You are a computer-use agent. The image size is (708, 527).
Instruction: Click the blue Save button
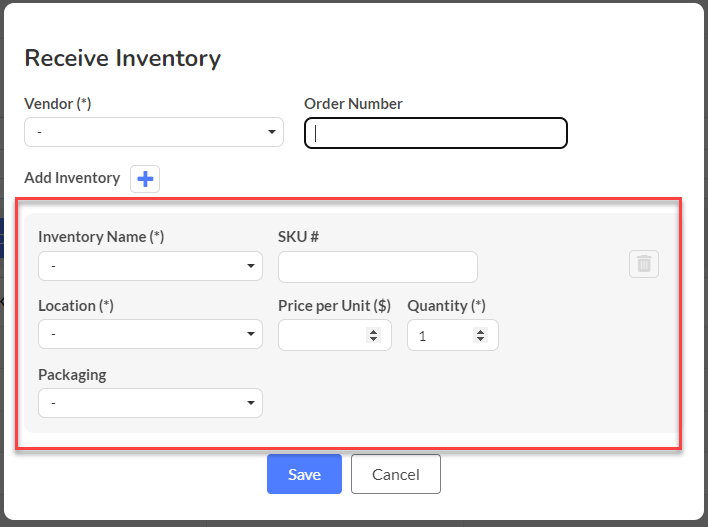pos(304,474)
